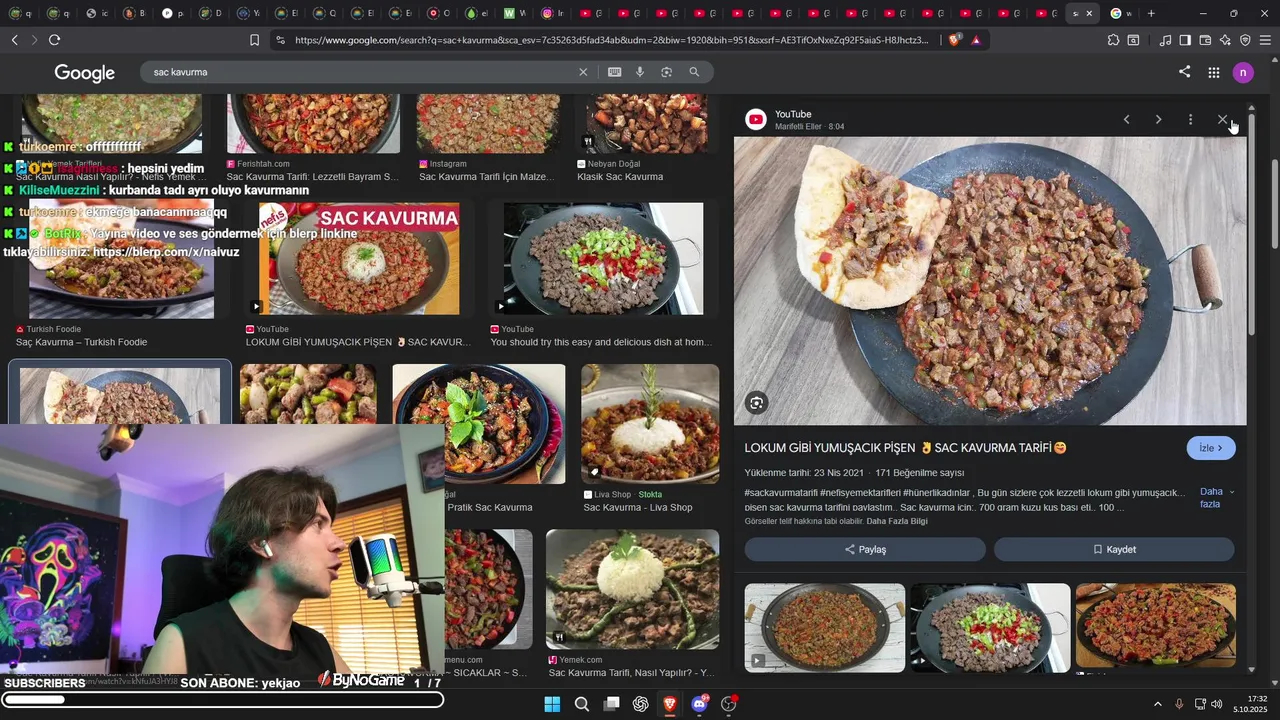Open the OBS Studio taskbar icon
1280x720 pixels.
click(x=729, y=704)
